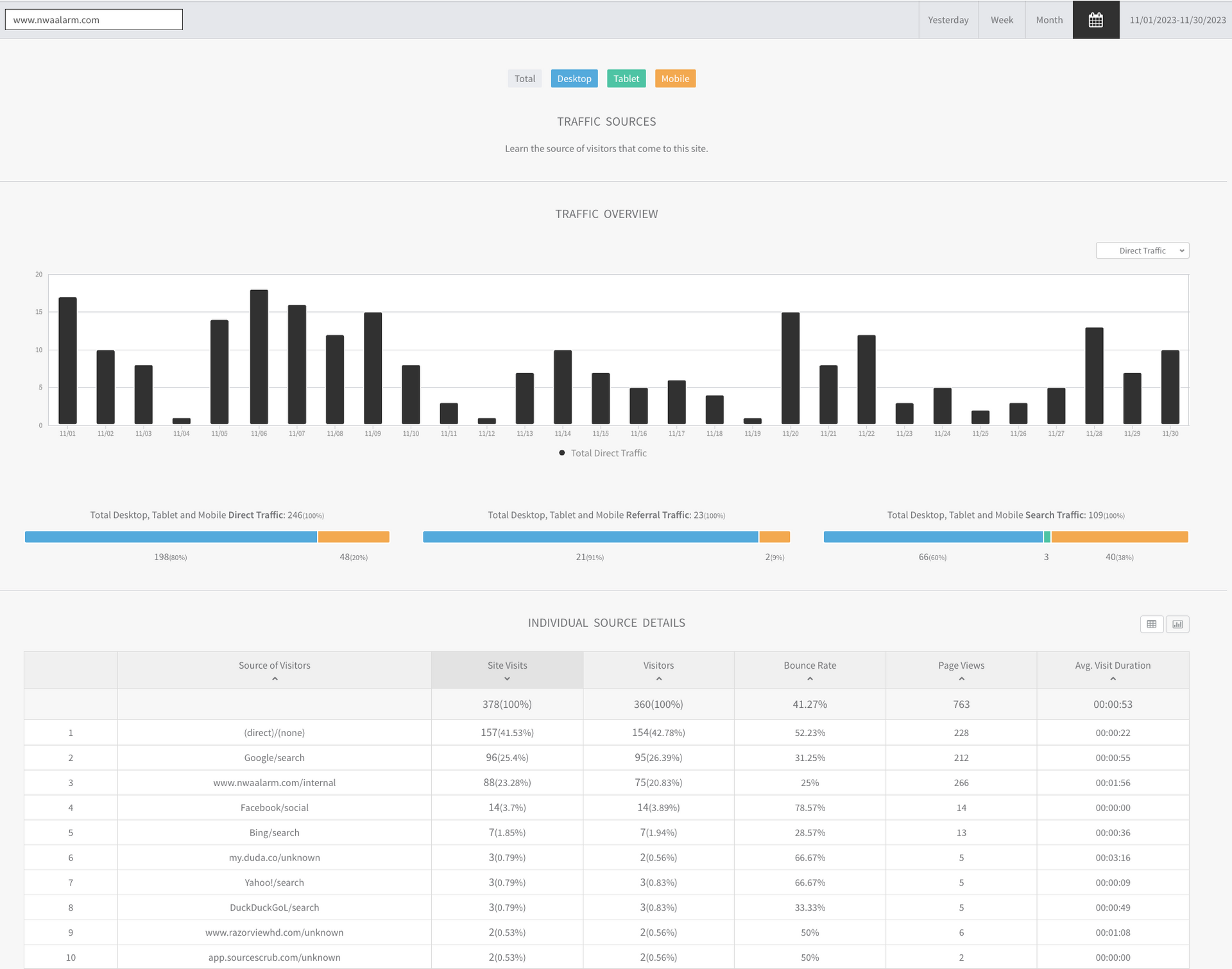This screenshot has height=969, width=1232.
Task: Click the orange mobile Direct Traffic bar segment
Action: 354,536
